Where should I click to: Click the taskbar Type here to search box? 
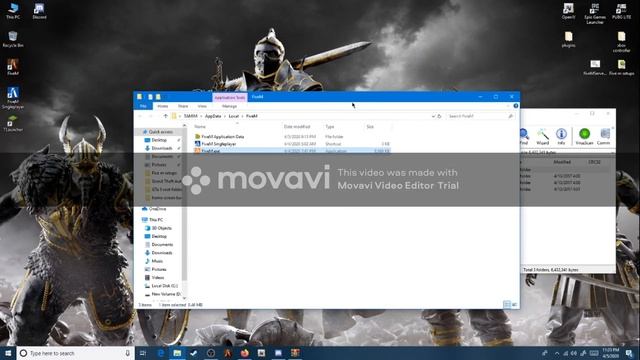tap(75, 353)
